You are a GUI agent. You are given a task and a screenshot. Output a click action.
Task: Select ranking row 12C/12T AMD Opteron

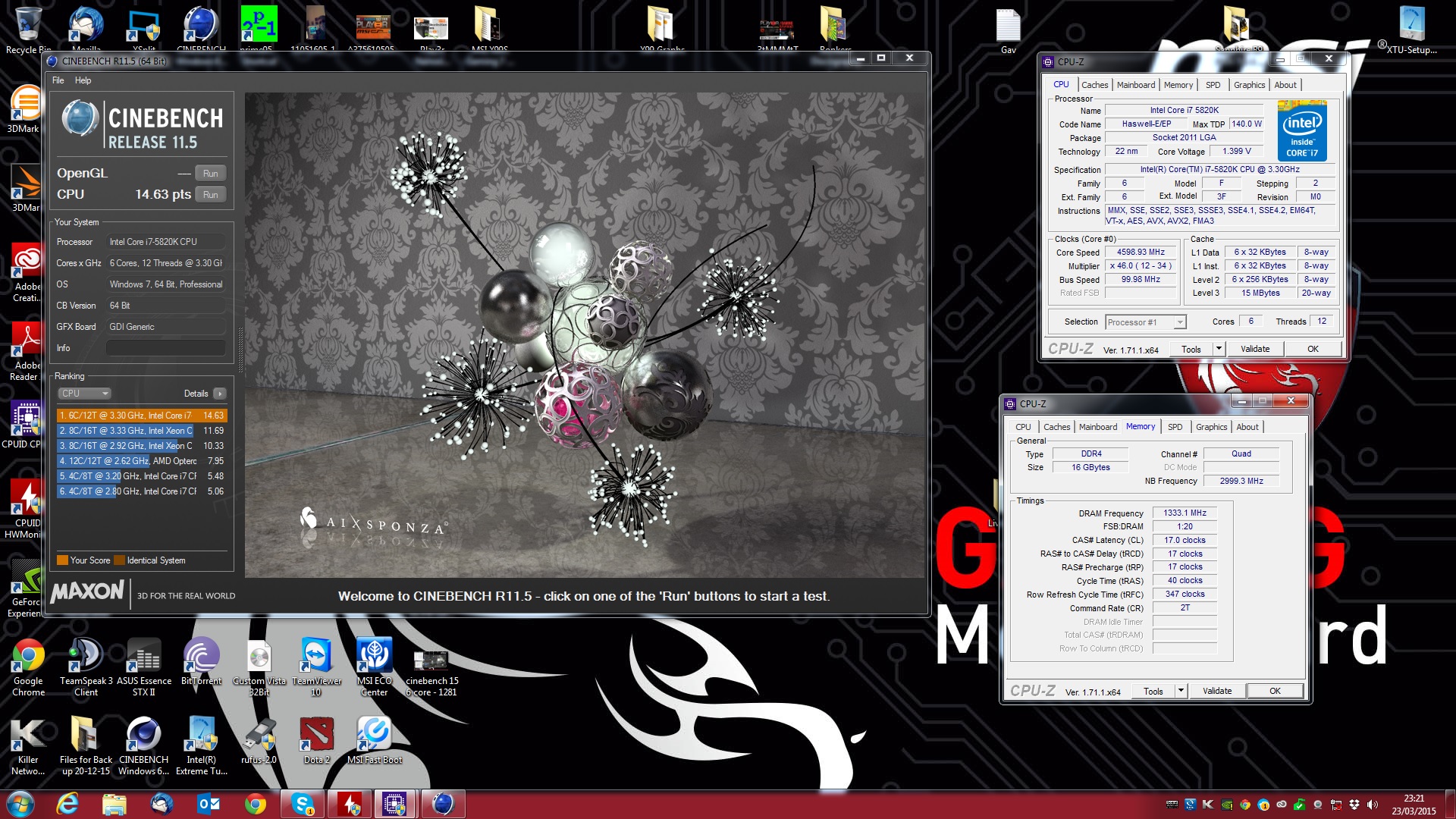tap(142, 461)
